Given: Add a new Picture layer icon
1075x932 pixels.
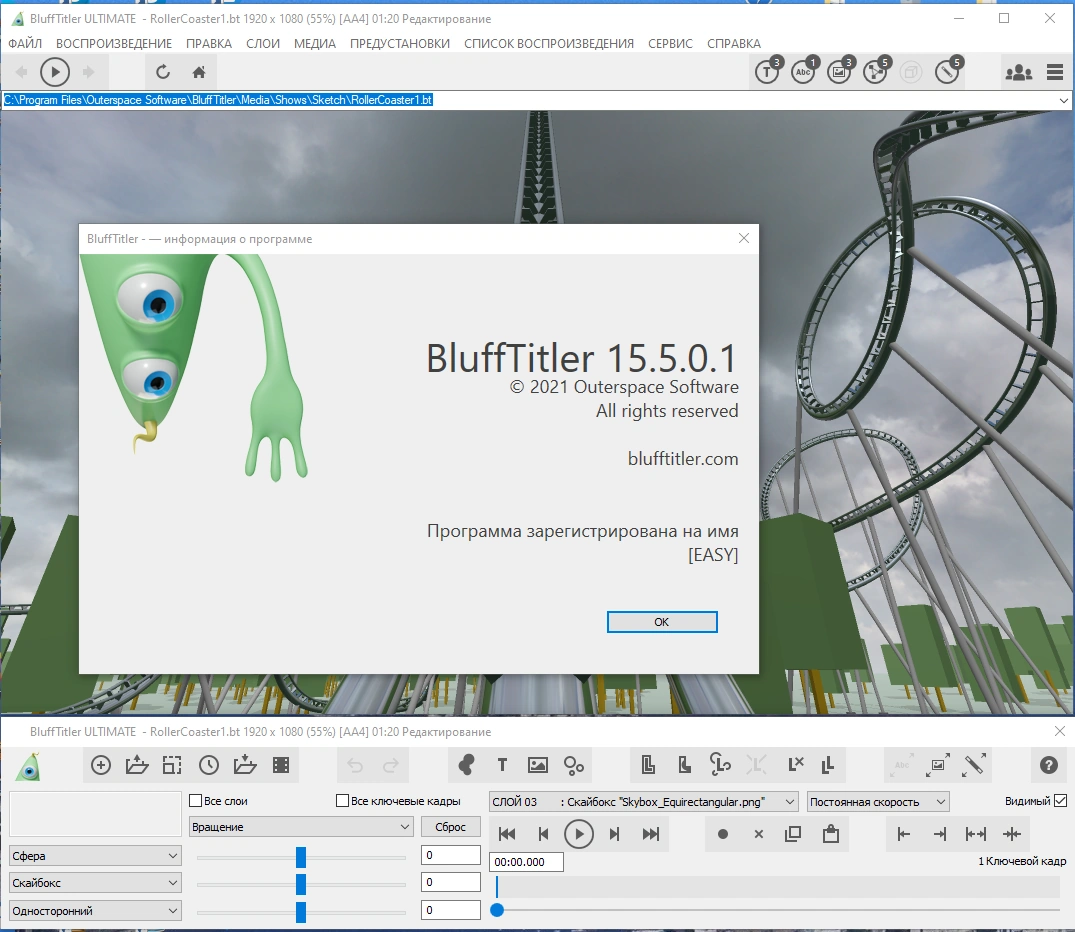Looking at the screenshot, I should [538, 765].
